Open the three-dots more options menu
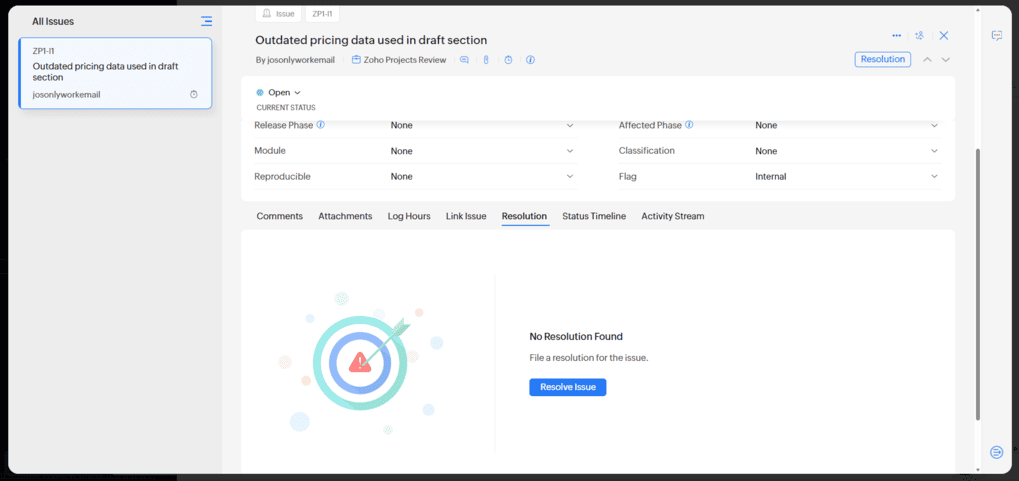The image size is (1019, 481). pyautogui.click(x=897, y=36)
